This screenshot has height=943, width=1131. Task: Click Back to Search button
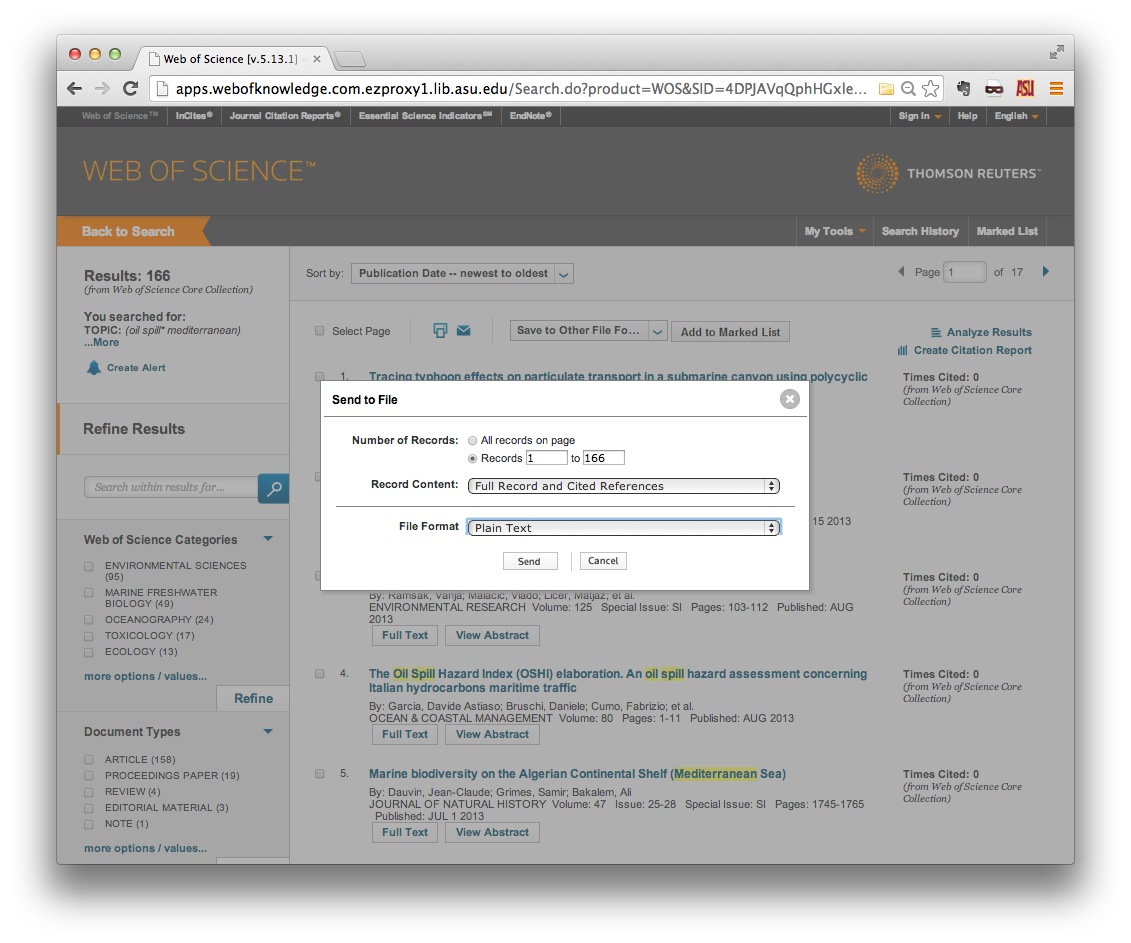[x=132, y=232]
